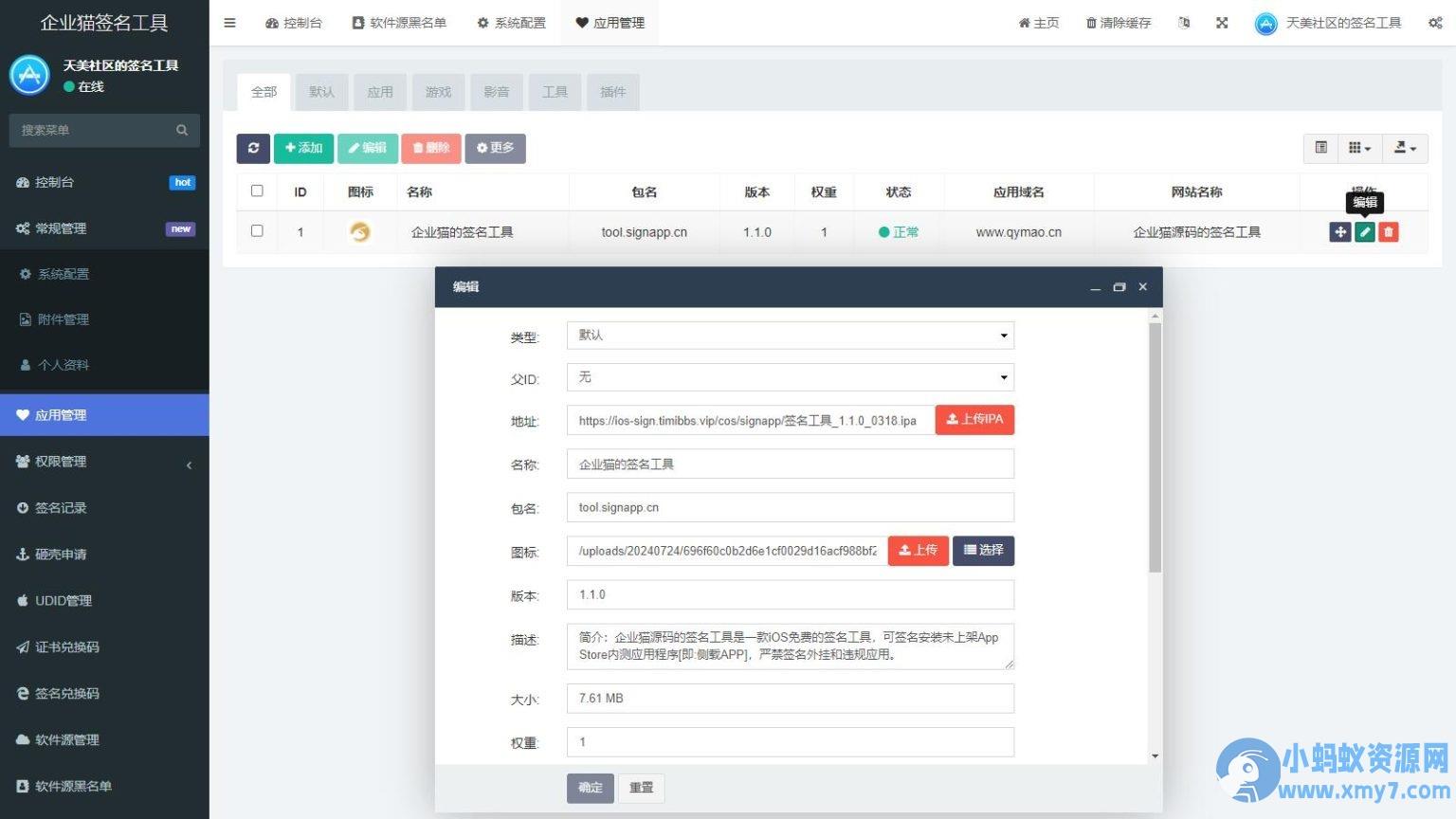Select the 插件 category tab
Viewport: 1456px width, 819px height.
tap(613, 92)
